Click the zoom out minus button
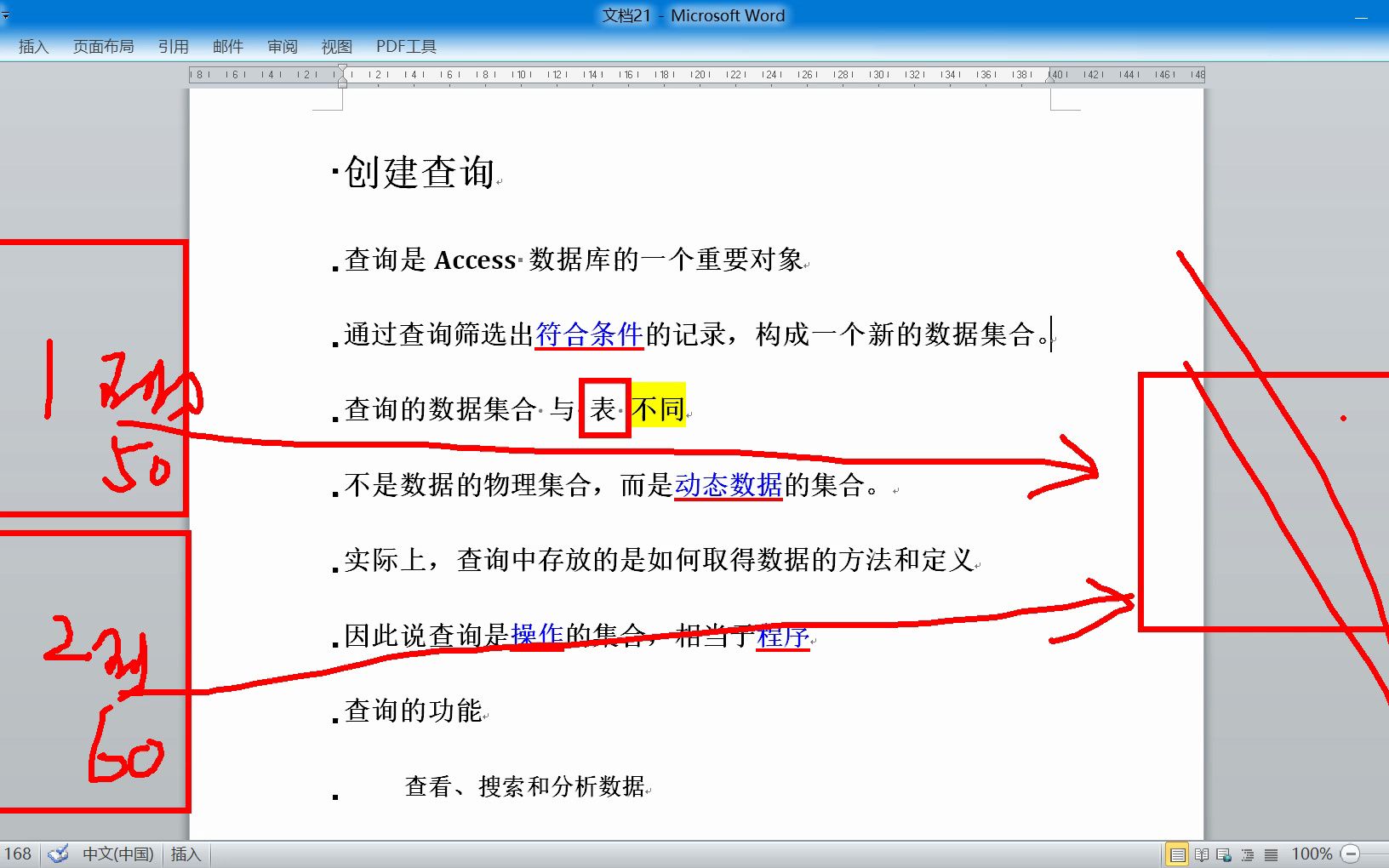Image resolution: width=1389 pixels, height=868 pixels. click(1350, 854)
